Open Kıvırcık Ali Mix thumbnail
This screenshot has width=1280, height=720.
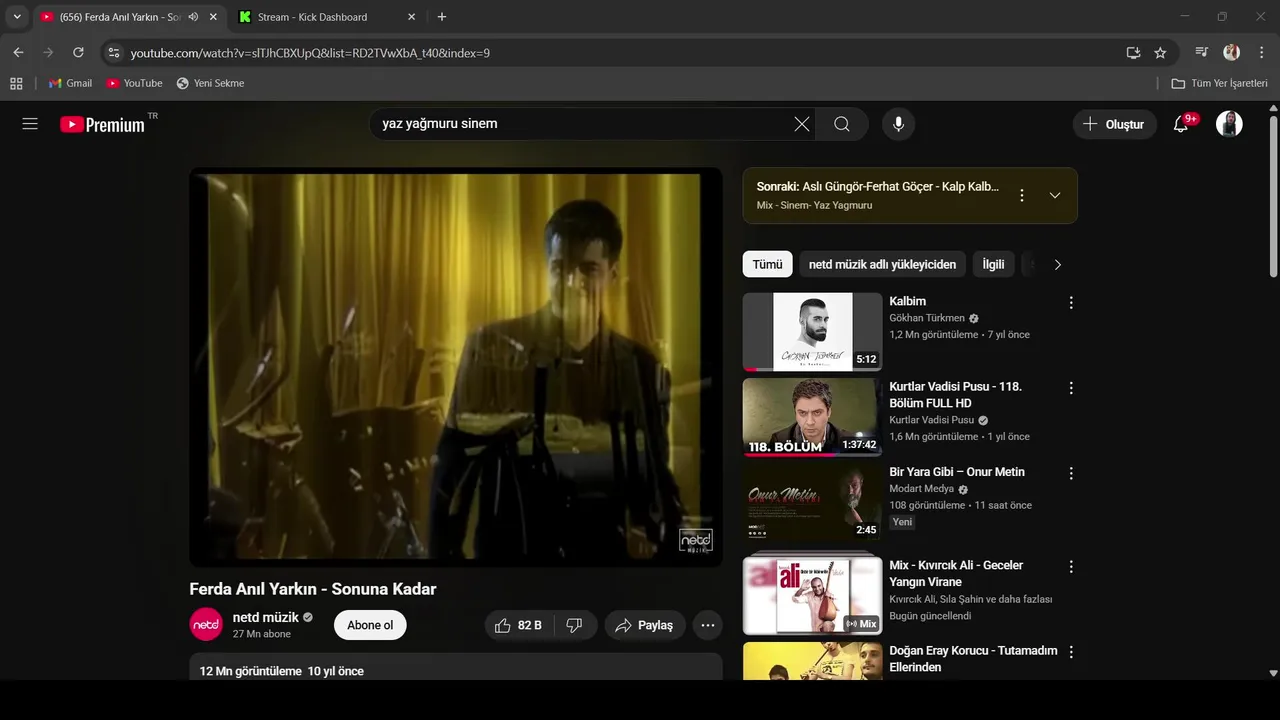pyautogui.click(x=812, y=595)
